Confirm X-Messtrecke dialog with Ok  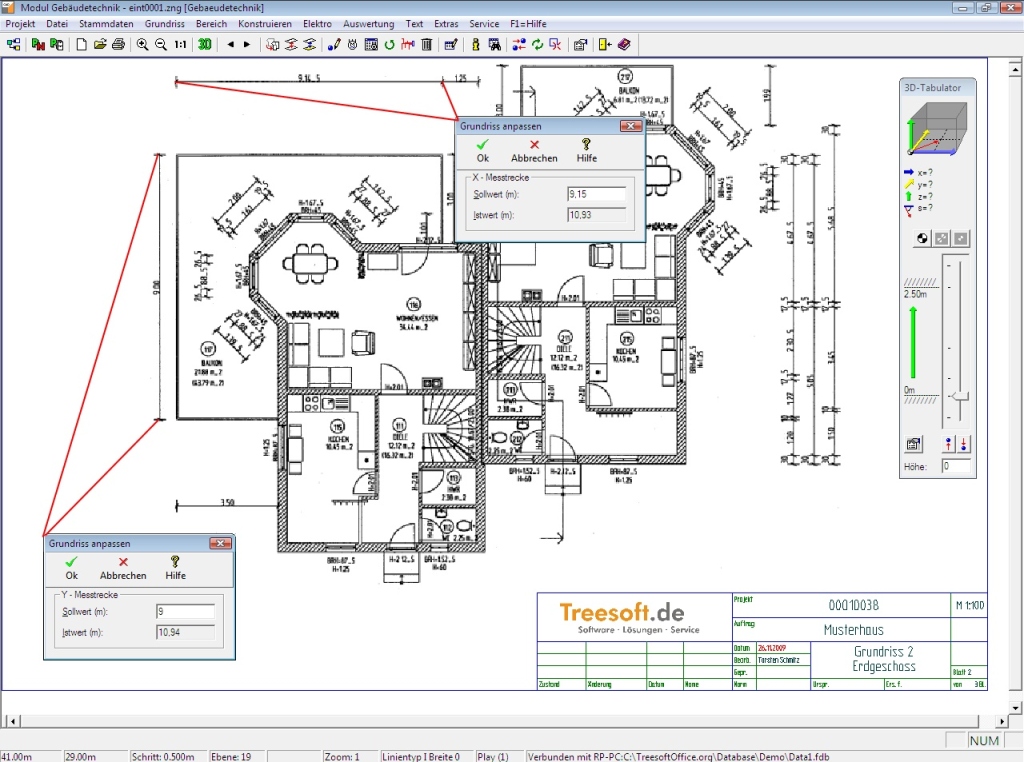click(x=483, y=151)
